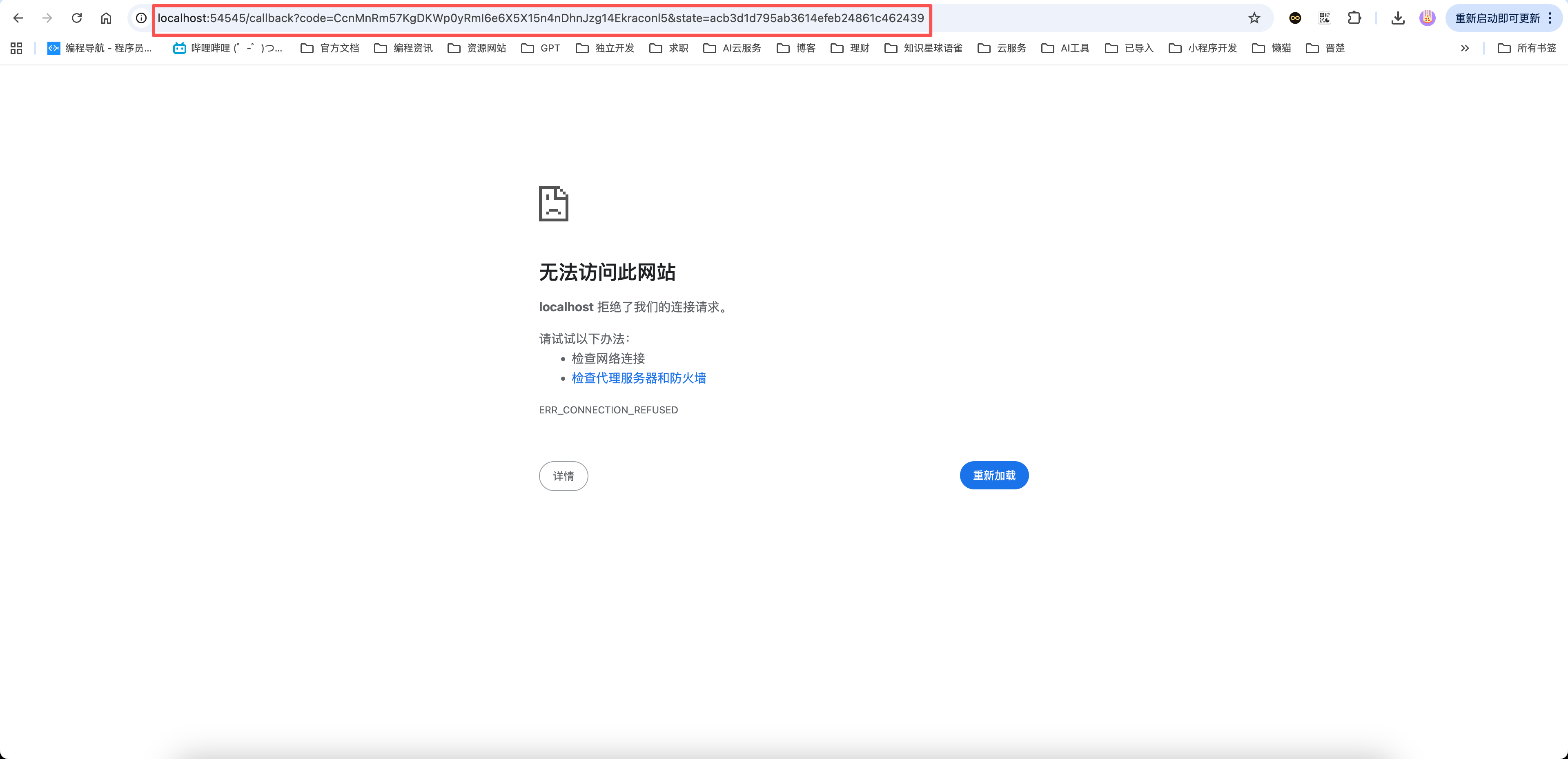Click the 详情 button
The image size is (1568, 759).
click(x=563, y=476)
